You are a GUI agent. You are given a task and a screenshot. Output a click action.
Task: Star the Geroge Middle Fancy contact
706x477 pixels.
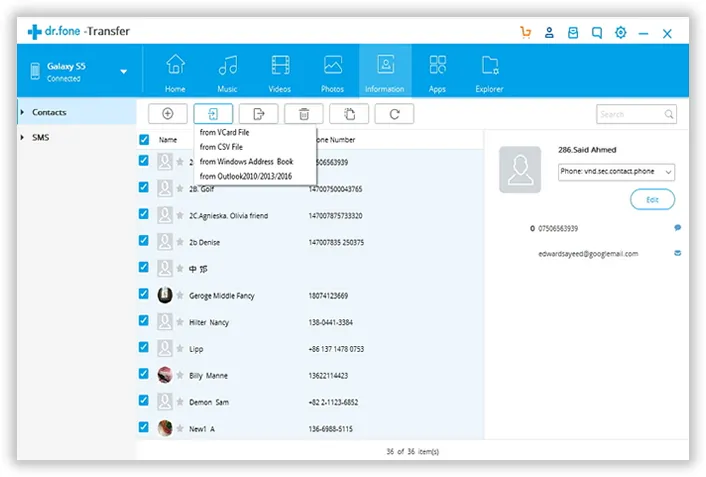pyautogui.click(x=180, y=295)
